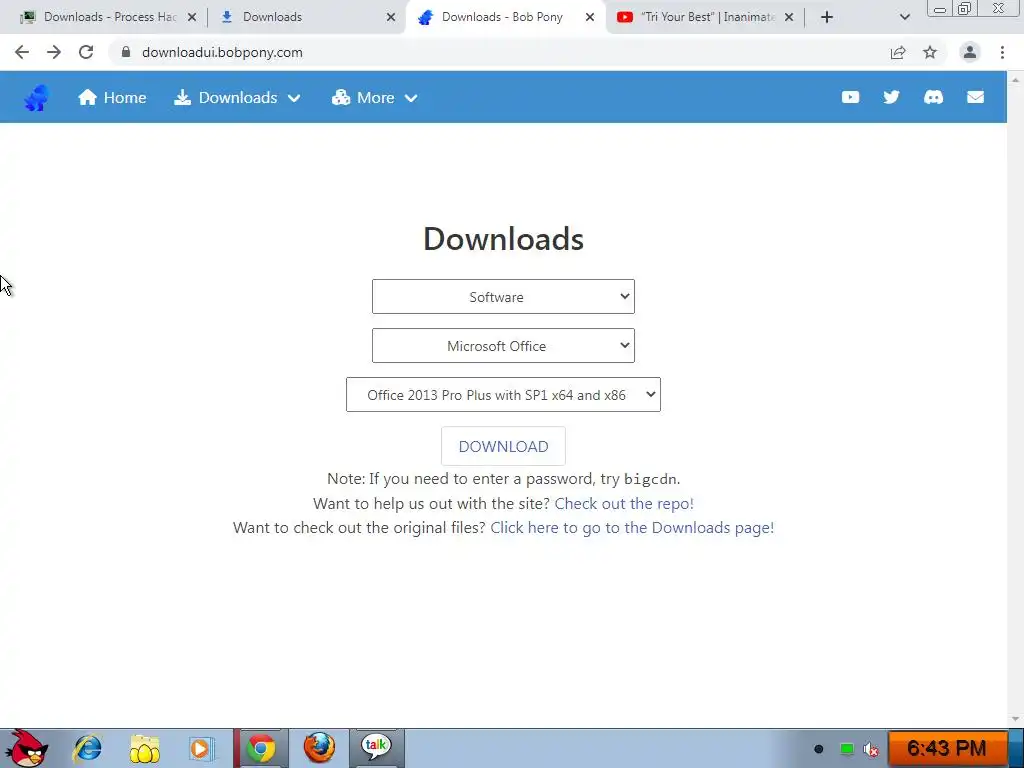
Task: Click the page scrollbar down arrow
Action: [x=1016, y=719]
